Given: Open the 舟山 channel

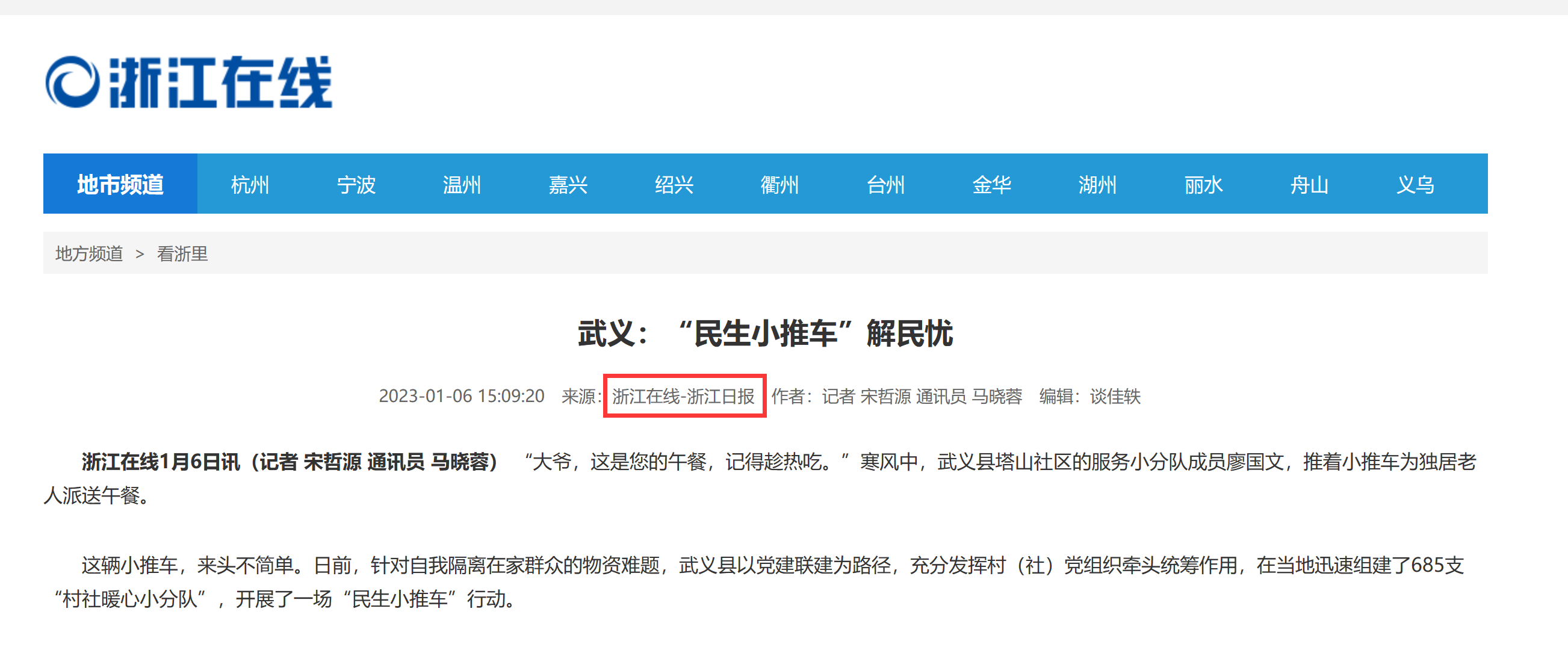Looking at the screenshot, I should point(1309,184).
